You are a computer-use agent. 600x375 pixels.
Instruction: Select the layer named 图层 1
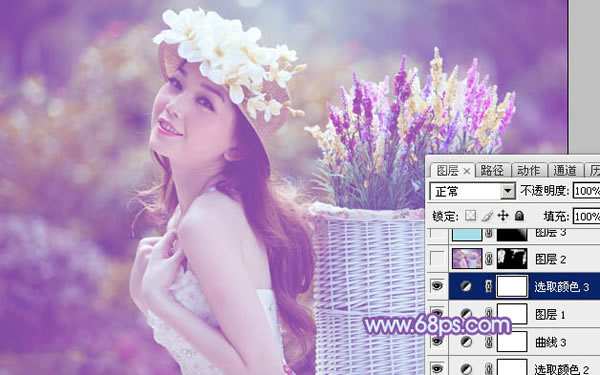tap(550, 315)
